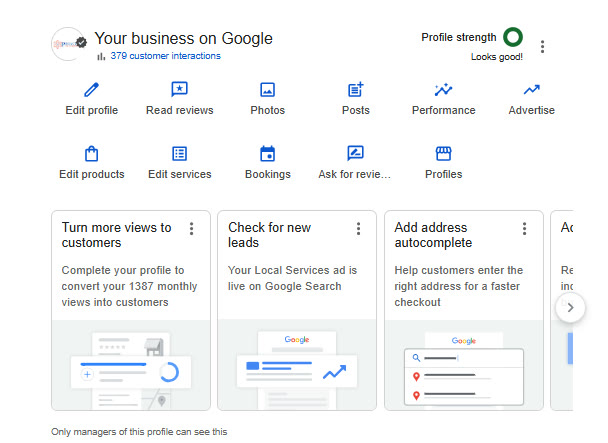Image resolution: width=608 pixels, height=443 pixels.
Task: Open the Posts icon
Action: [x=356, y=89]
